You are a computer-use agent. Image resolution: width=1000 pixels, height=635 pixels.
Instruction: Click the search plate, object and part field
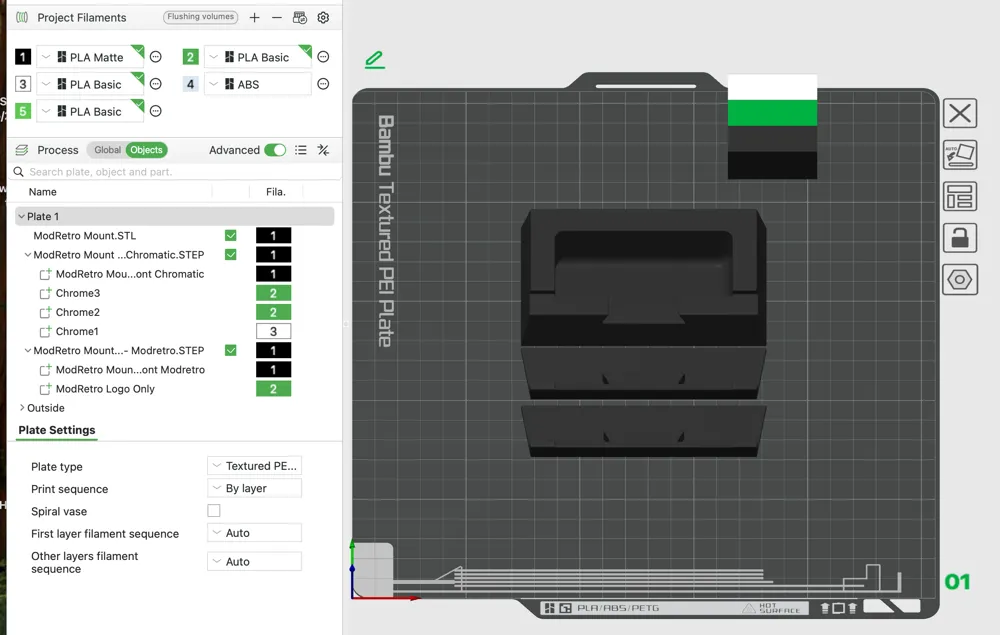point(177,172)
